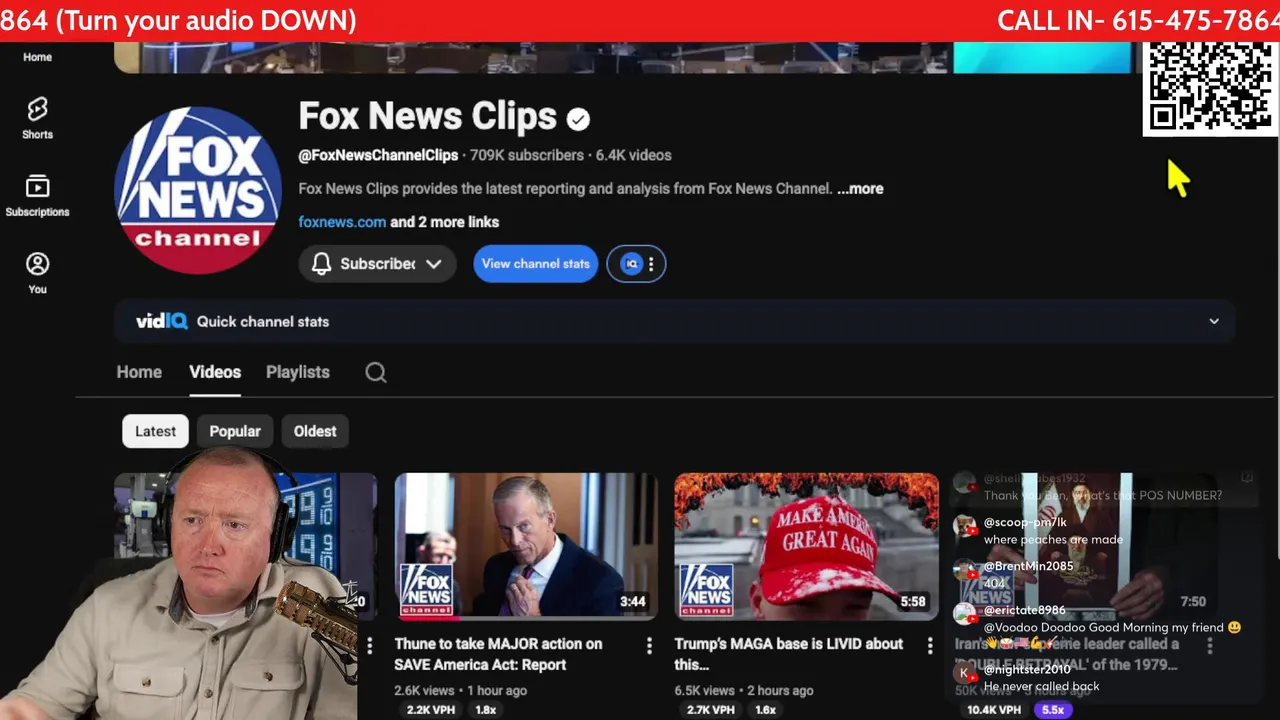Open the Subscribed notification dropdown
The height and width of the screenshot is (720, 1280).
(x=377, y=264)
